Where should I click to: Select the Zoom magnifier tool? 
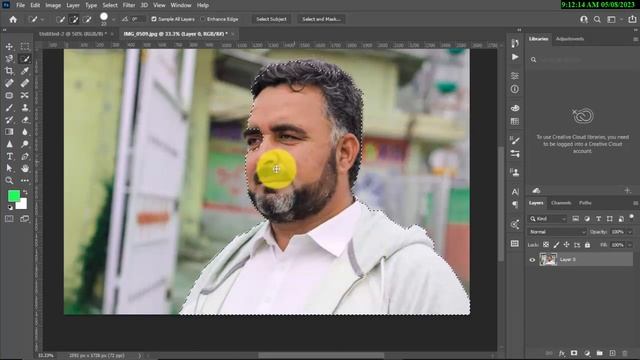tap(9, 180)
